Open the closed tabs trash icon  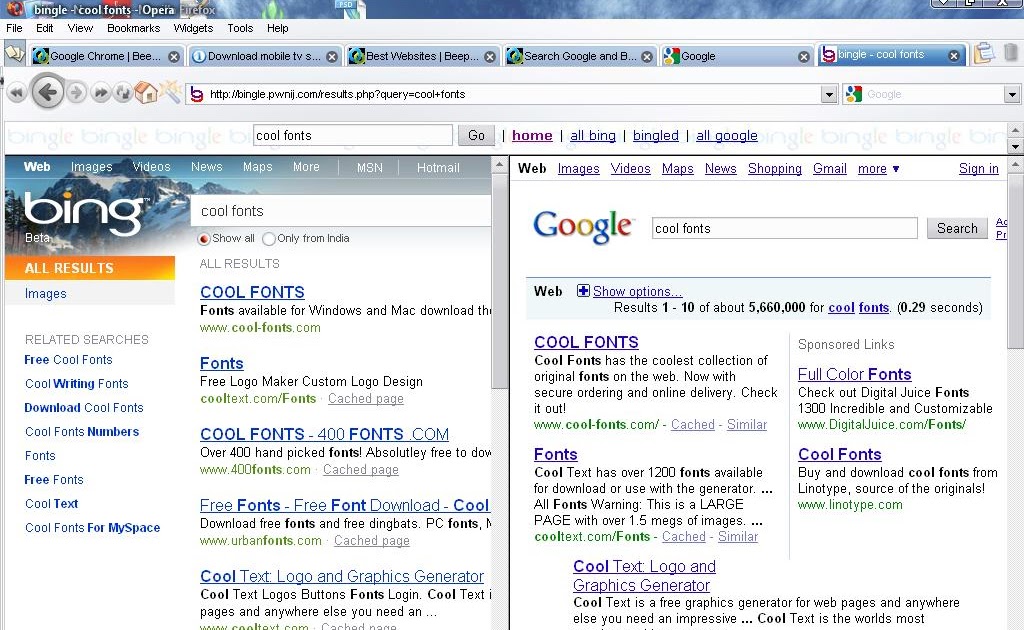[x=1011, y=52]
